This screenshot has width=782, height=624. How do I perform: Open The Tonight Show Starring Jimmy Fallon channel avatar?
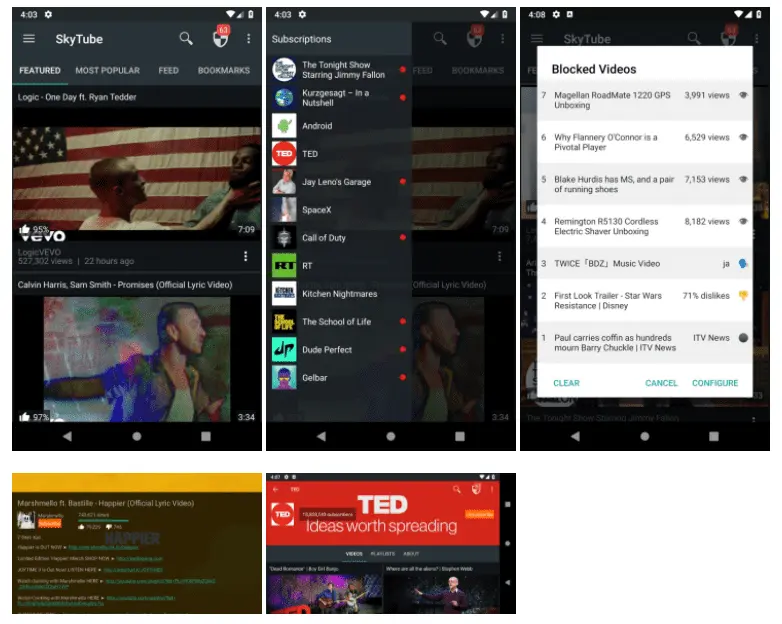(x=284, y=70)
